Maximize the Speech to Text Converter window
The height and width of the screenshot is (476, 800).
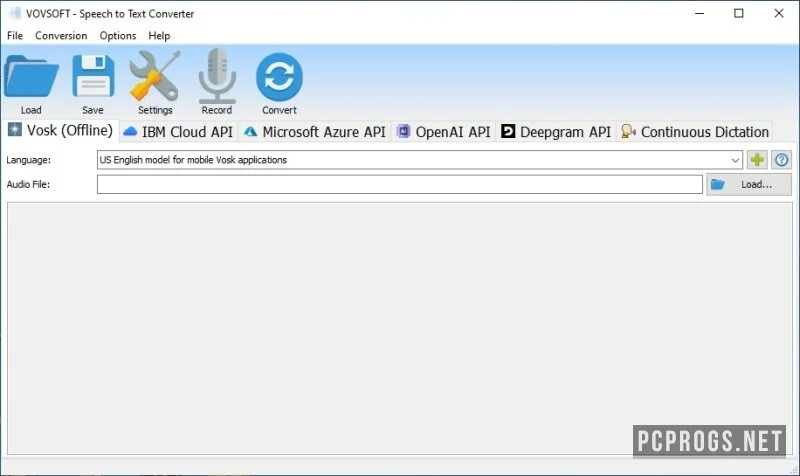tap(739, 13)
